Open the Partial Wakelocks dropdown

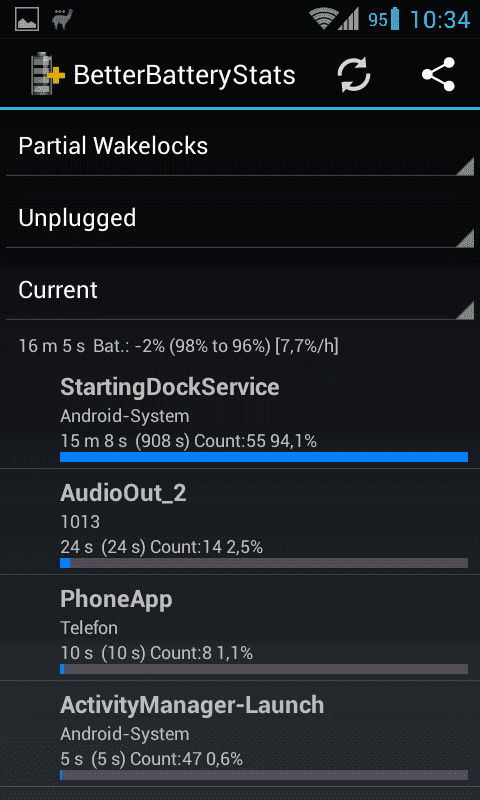tap(240, 146)
